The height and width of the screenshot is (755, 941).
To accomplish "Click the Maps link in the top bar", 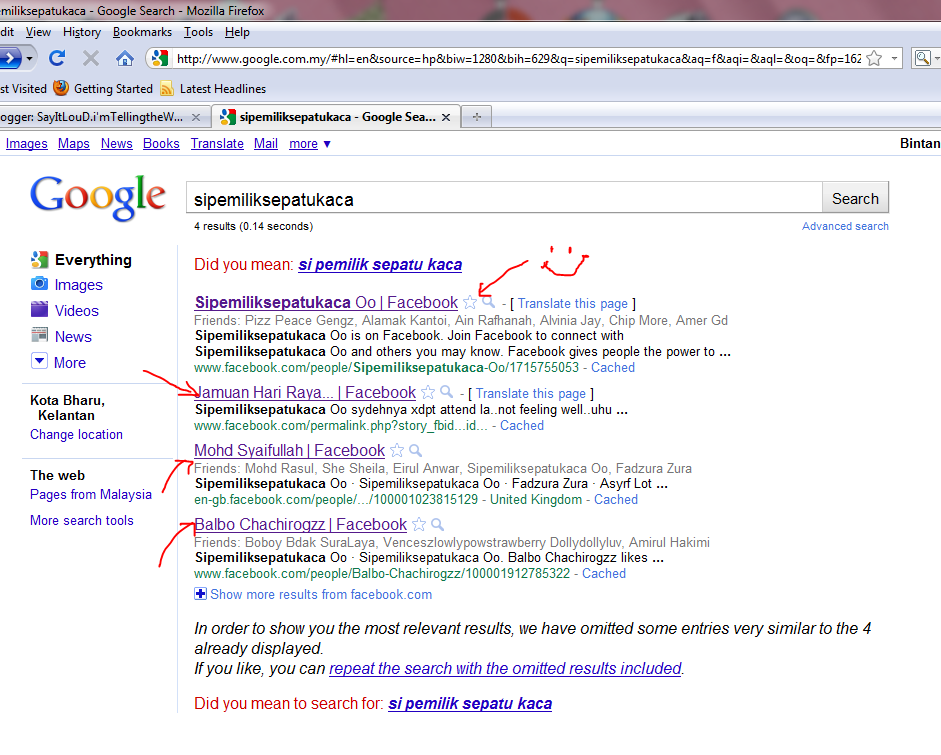I will coord(73,143).
